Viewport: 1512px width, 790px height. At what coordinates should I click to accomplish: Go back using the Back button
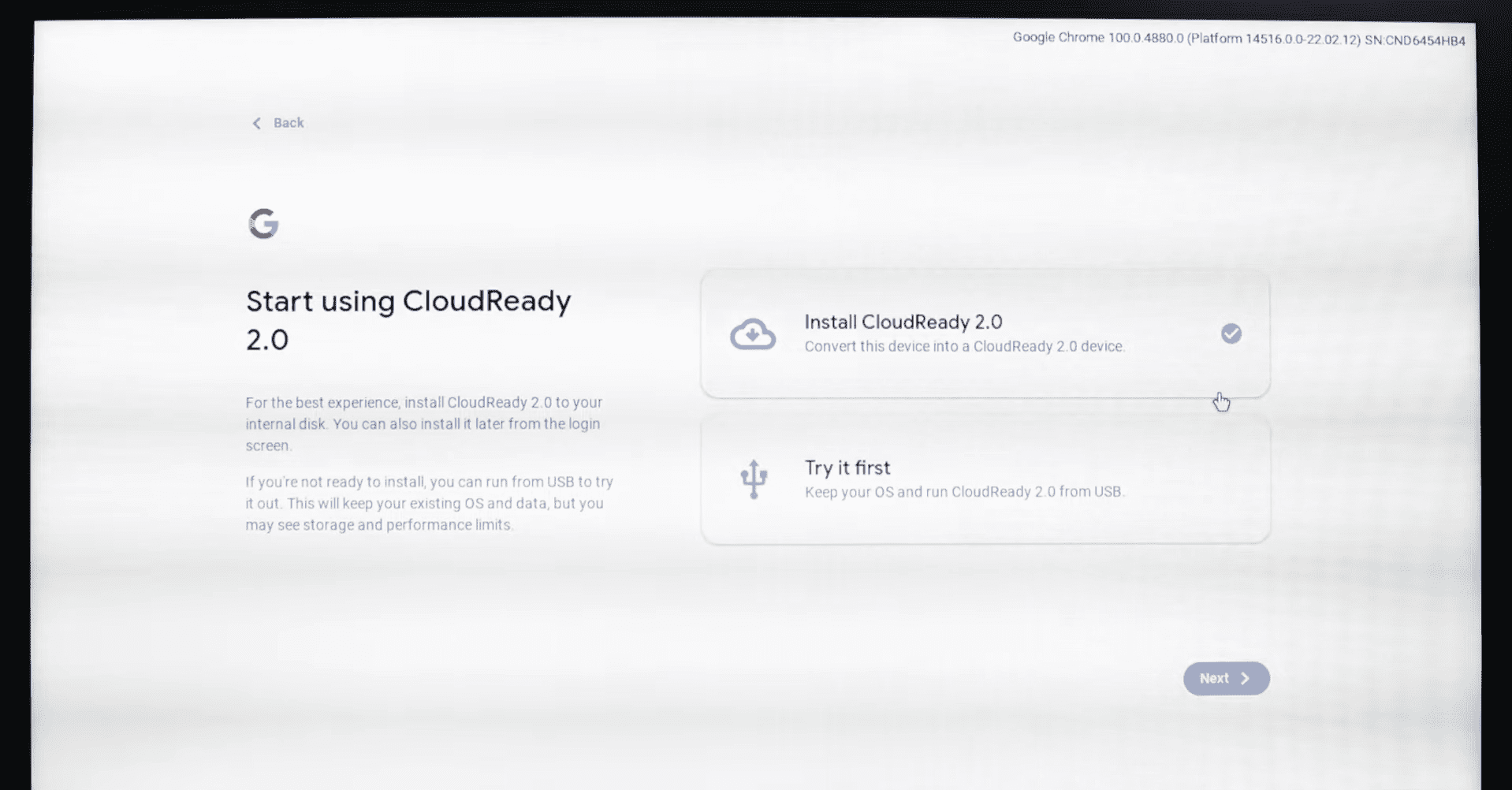pyautogui.click(x=277, y=123)
